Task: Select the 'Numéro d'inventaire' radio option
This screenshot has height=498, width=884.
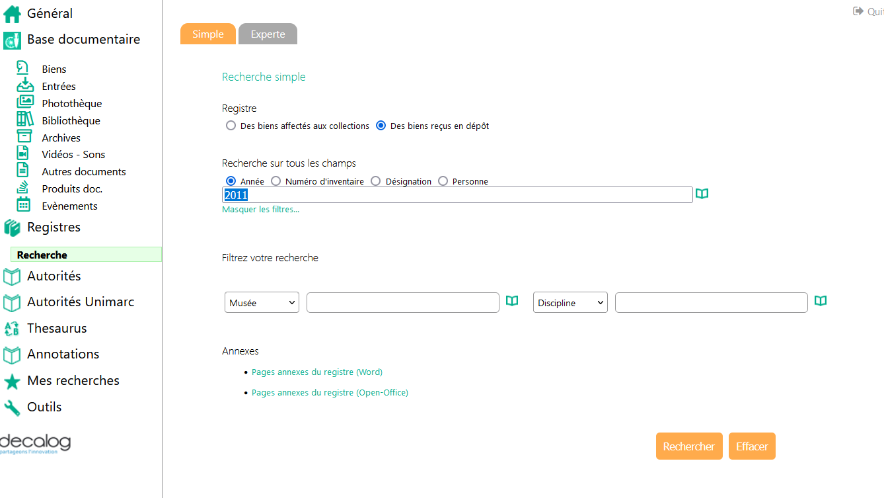Action: 276,181
